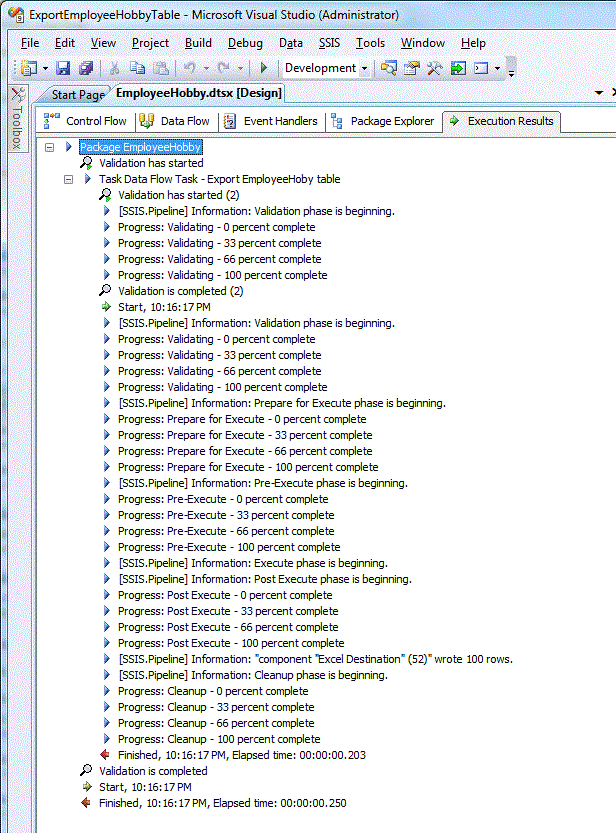The width and height of the screenshot is (616, 833).
Task: Click the Save All icon
Action: (86, 68)
